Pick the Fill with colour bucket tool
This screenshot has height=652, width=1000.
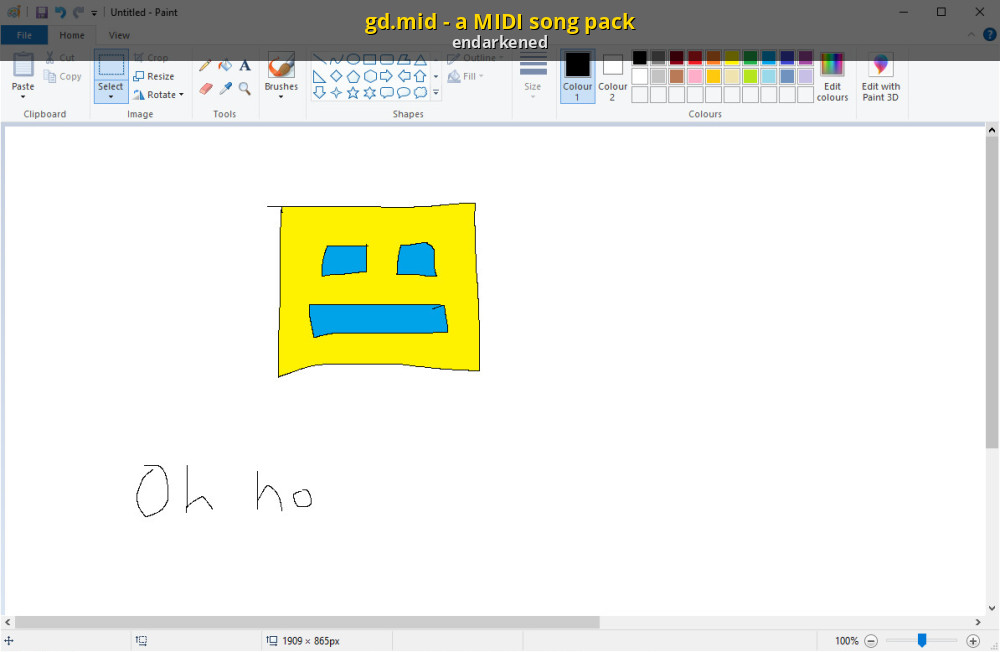tap(225, 66)
